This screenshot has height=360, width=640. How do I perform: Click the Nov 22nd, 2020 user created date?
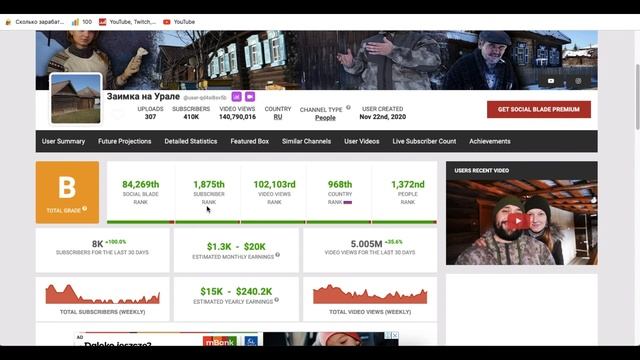point(382,117)
